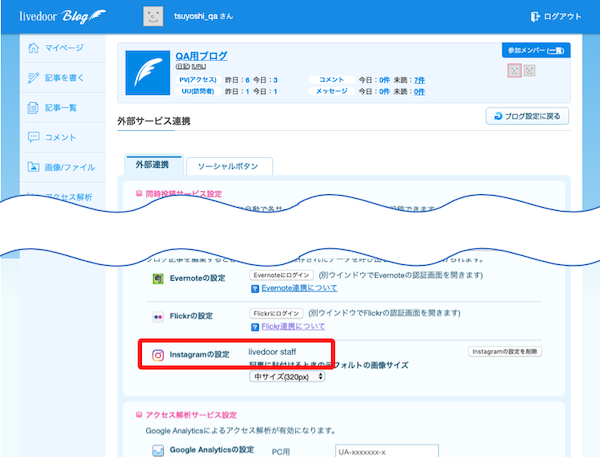Click Evernoteにログイン button

pos(281,275)
